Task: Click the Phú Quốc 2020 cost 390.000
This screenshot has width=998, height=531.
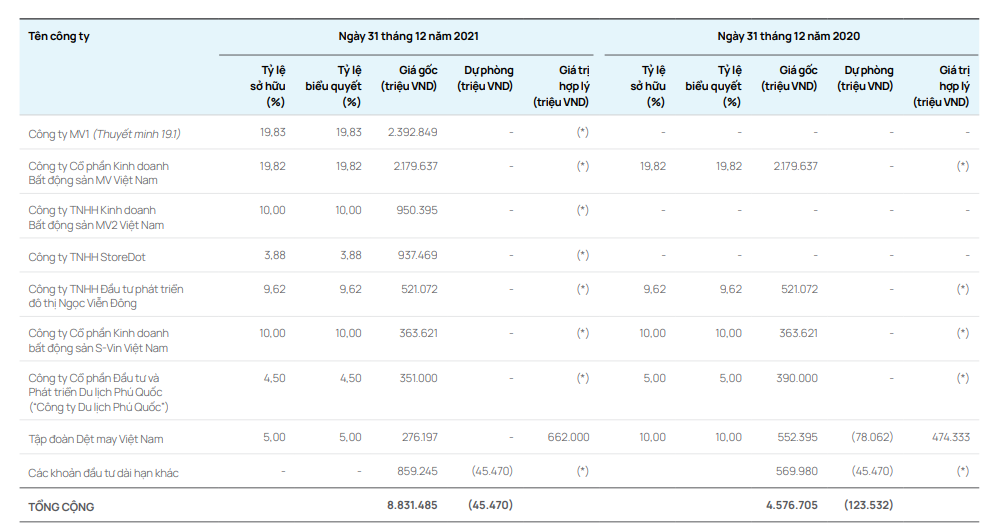Action: click(x=797, y=378)
